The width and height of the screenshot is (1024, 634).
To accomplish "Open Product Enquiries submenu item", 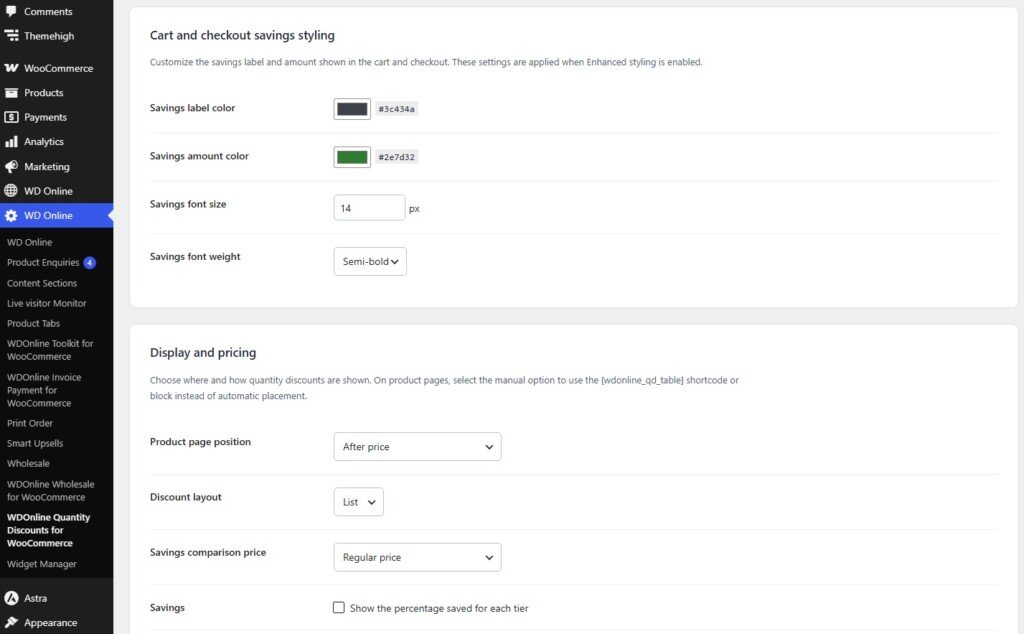I will point(43,262).
